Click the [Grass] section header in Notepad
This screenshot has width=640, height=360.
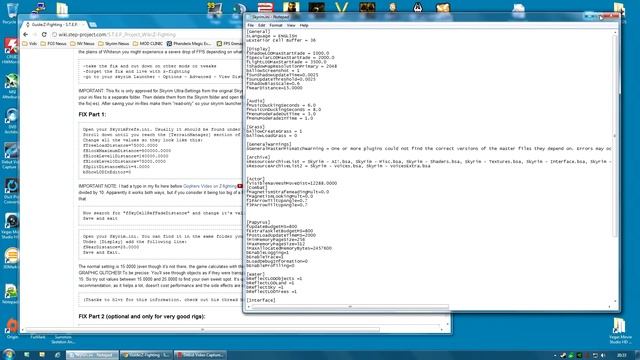pos(255,127)
